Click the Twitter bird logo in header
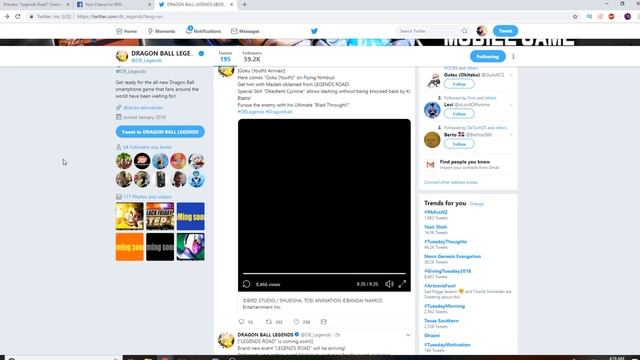This screenshot has height=360, width=640. [314, 31]
